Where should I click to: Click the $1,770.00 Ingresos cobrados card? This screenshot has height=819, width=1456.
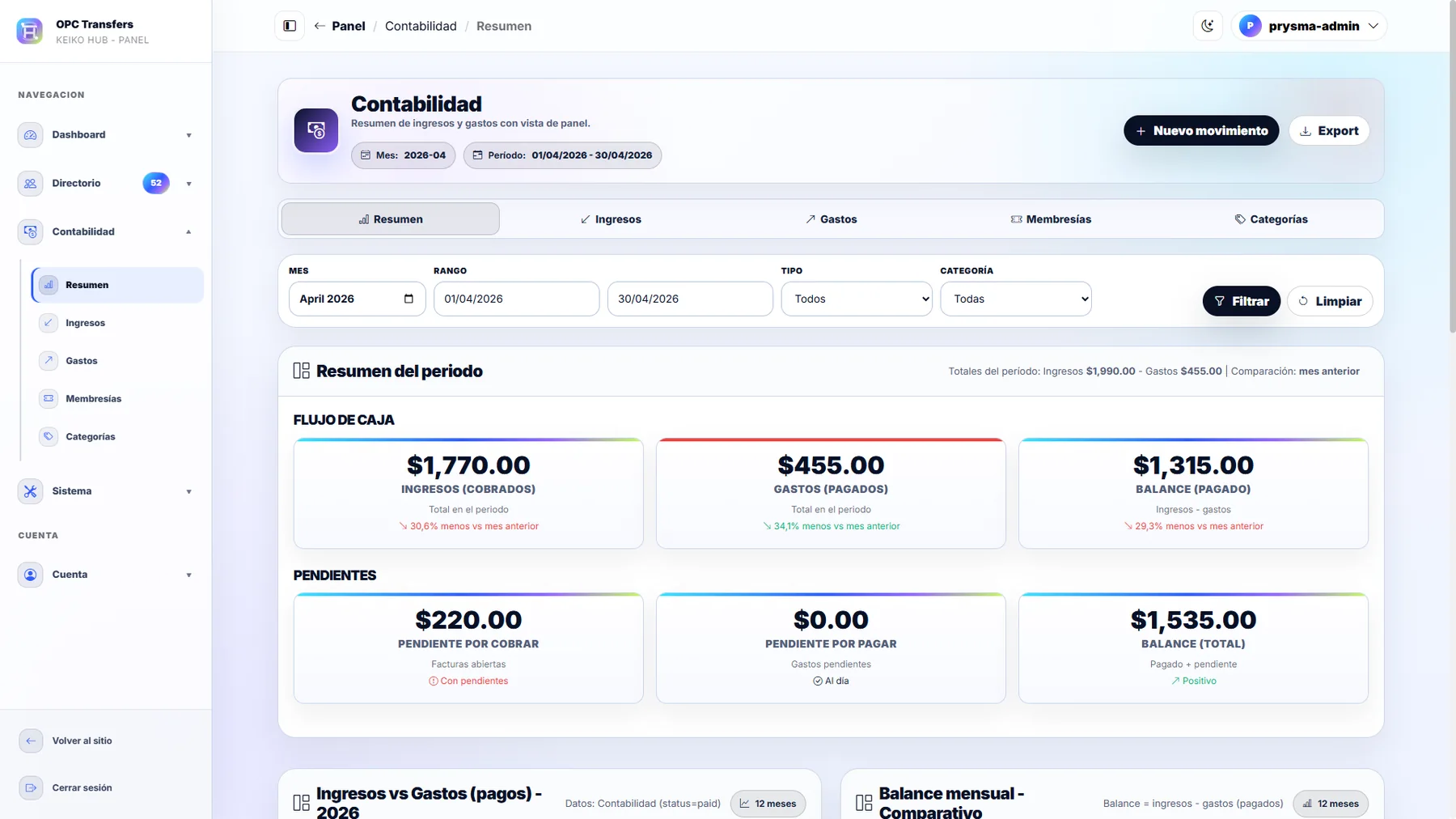(468, 494)
